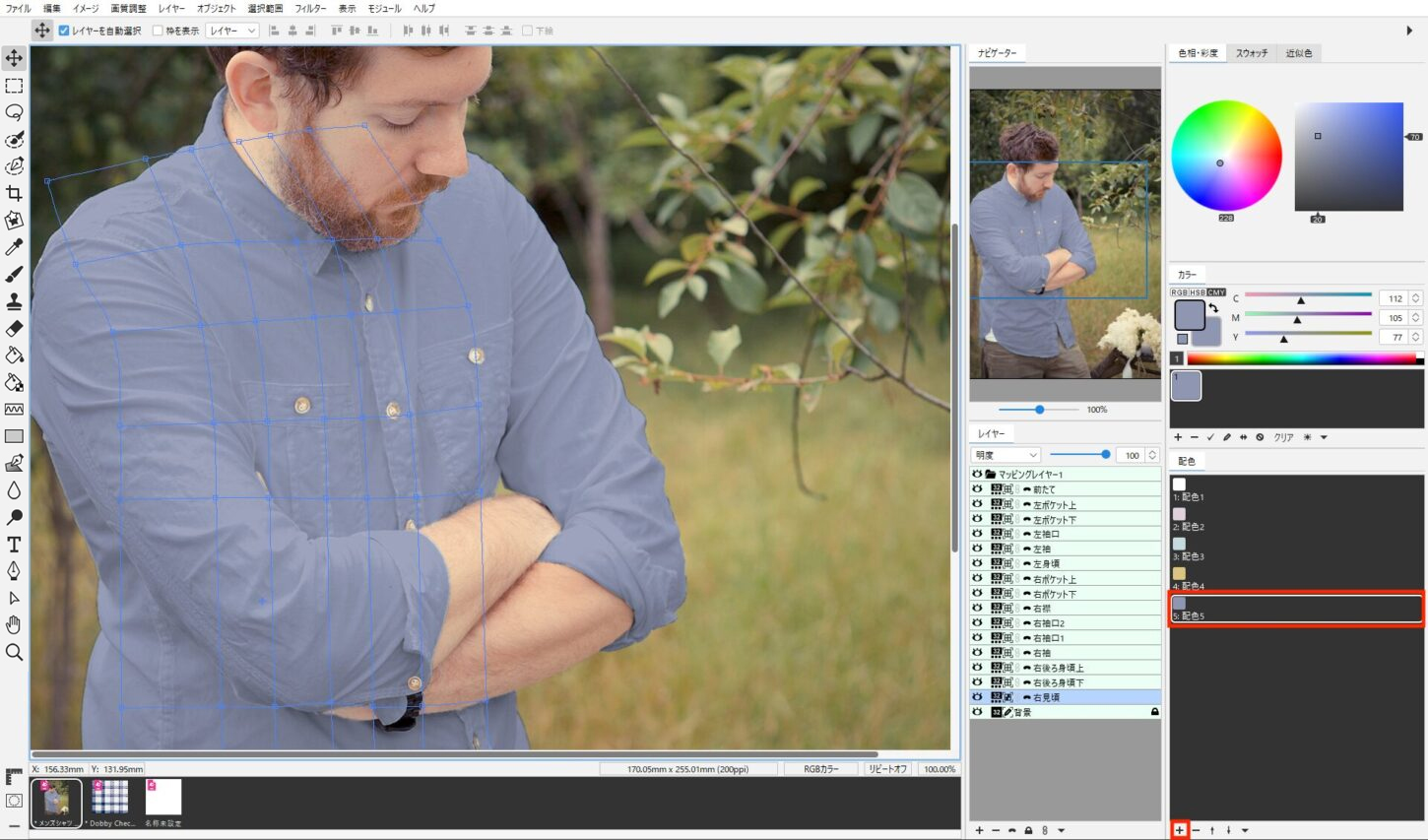Hide the 前たて layer via its eye icon
The image size is (1428, 840).
tap(977, 489)
